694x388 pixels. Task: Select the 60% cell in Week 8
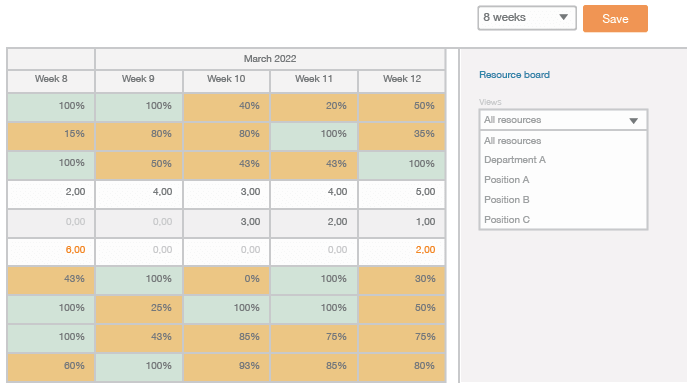pos(51,367)
